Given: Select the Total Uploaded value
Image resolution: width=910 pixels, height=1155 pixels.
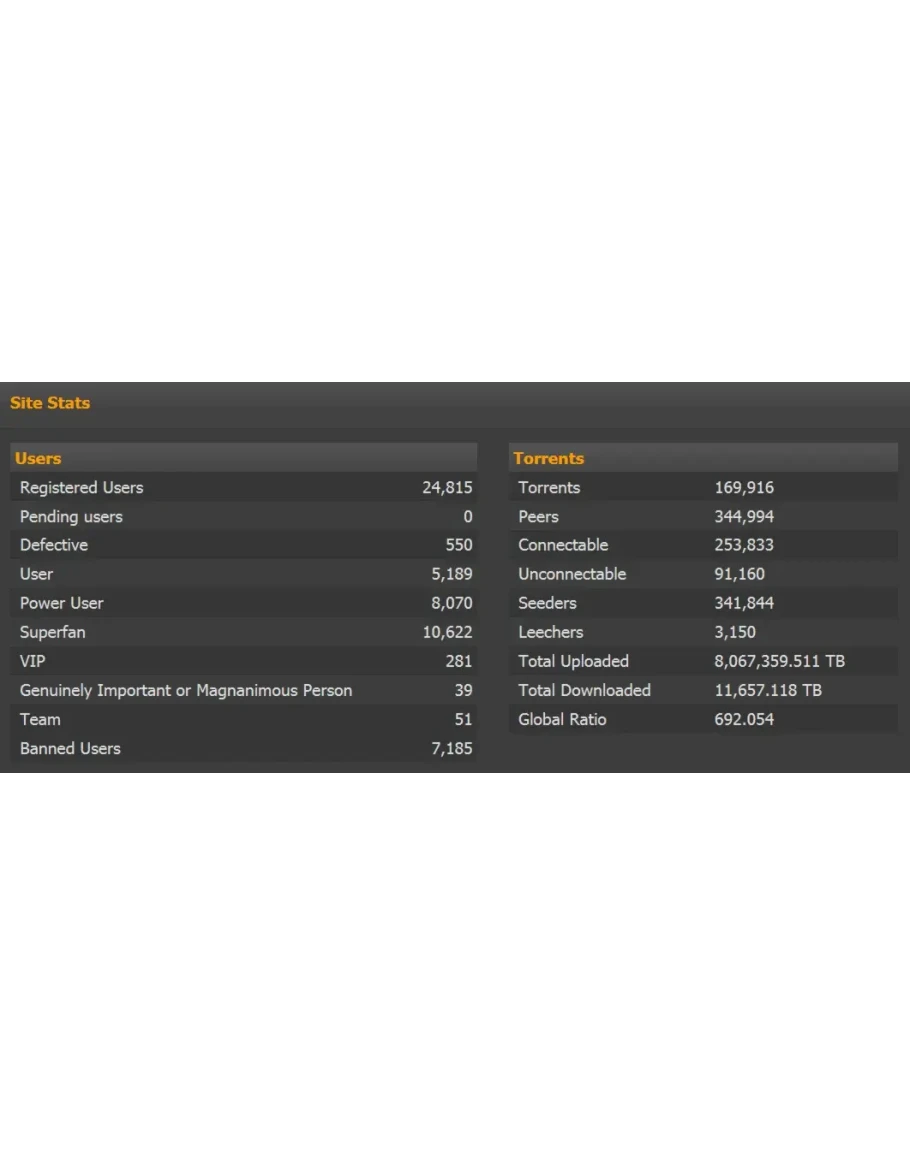Looking at the screenshot, I should (779, 661).
